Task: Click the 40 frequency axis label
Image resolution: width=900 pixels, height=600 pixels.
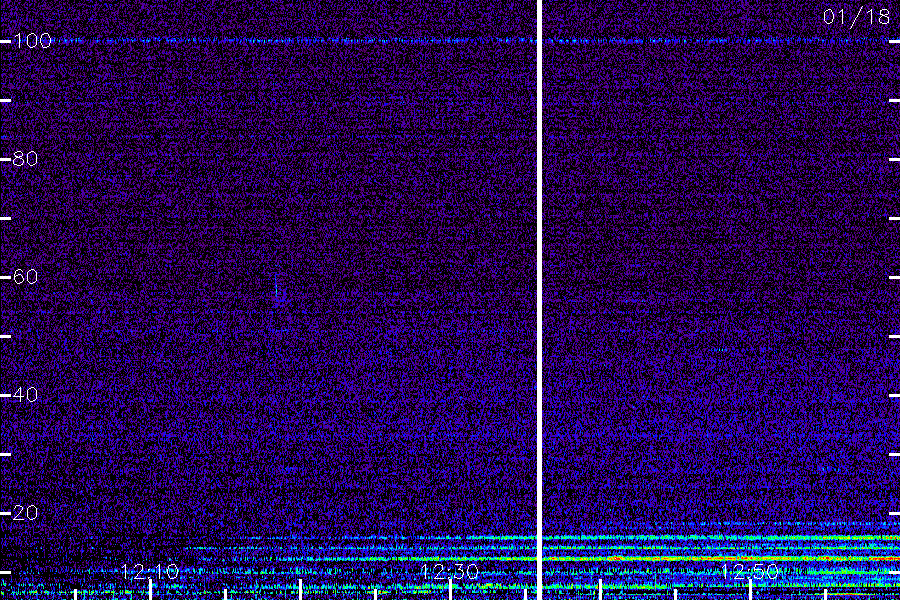Action: pyautogui.click(x=25, y=395)
